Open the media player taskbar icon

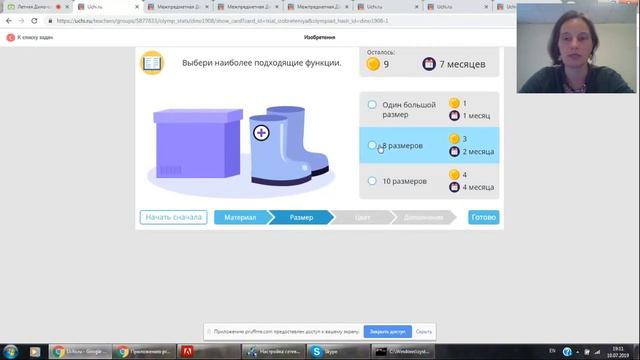[35, 351]
